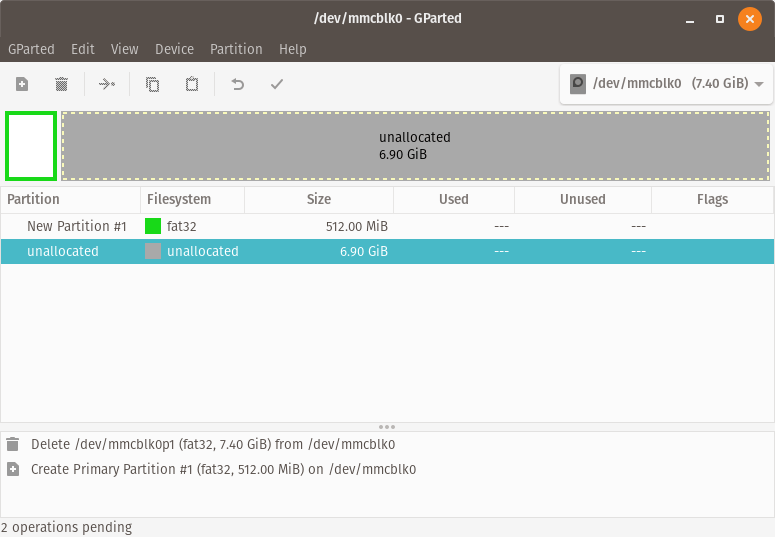The width and height of the screenshot is (775, 537).
Task: Click the Resize/Move toolbar icon
Action: 107,85
